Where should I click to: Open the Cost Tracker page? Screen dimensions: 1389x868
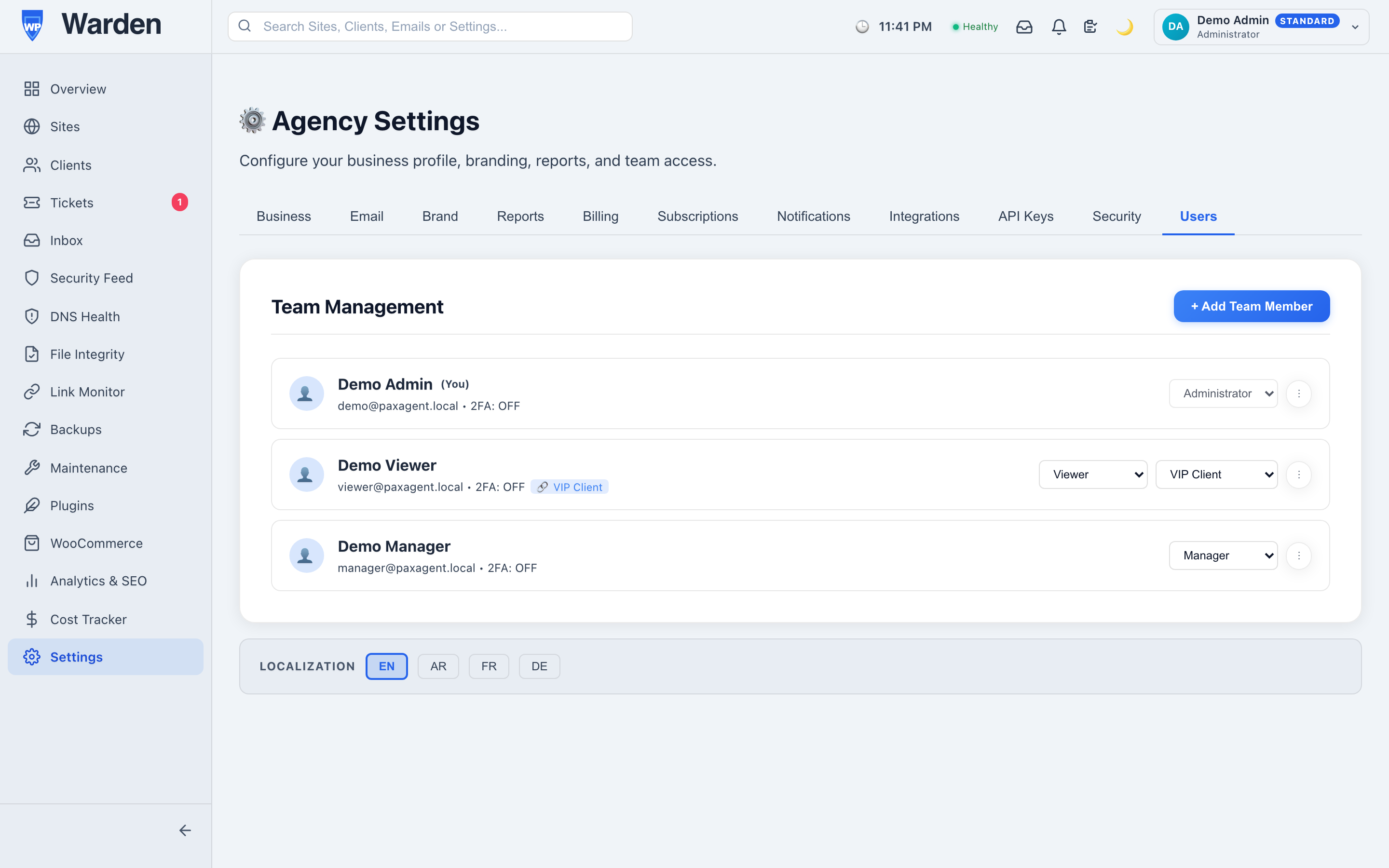106,620
